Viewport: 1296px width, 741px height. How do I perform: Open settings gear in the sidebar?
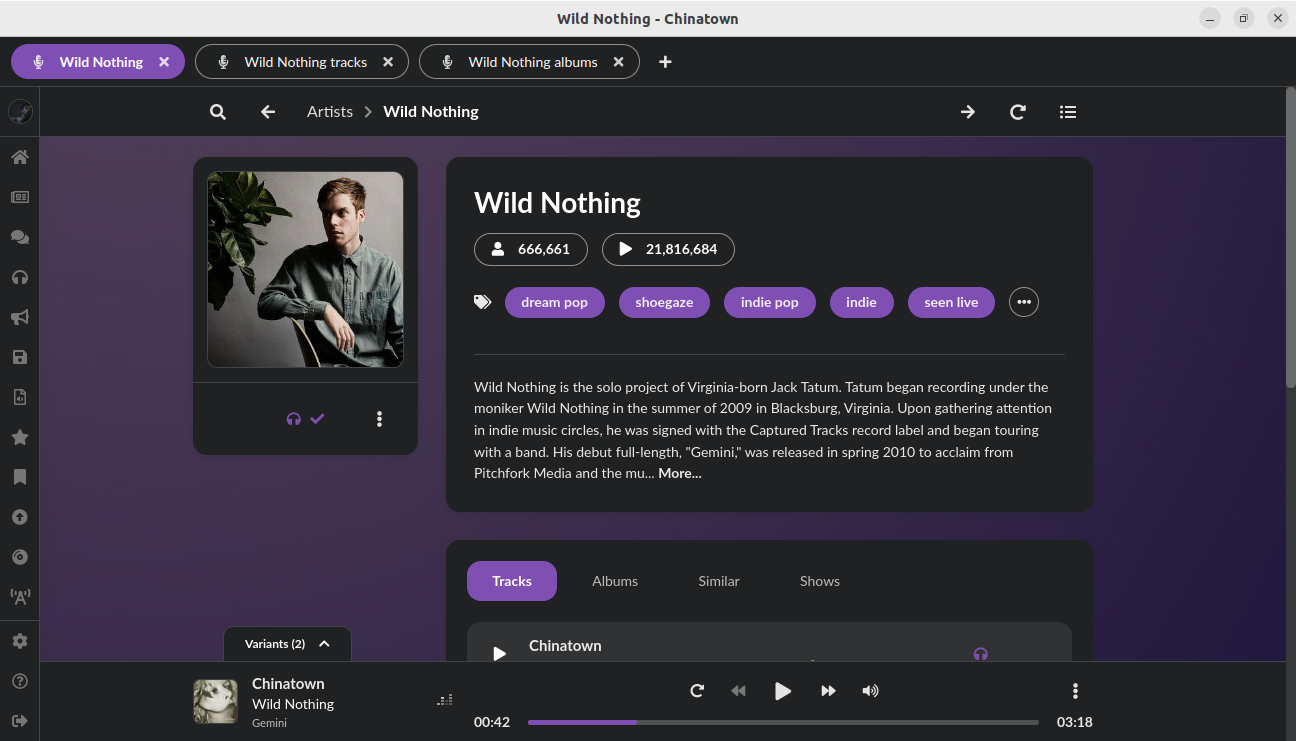click(x=20, y=641)
